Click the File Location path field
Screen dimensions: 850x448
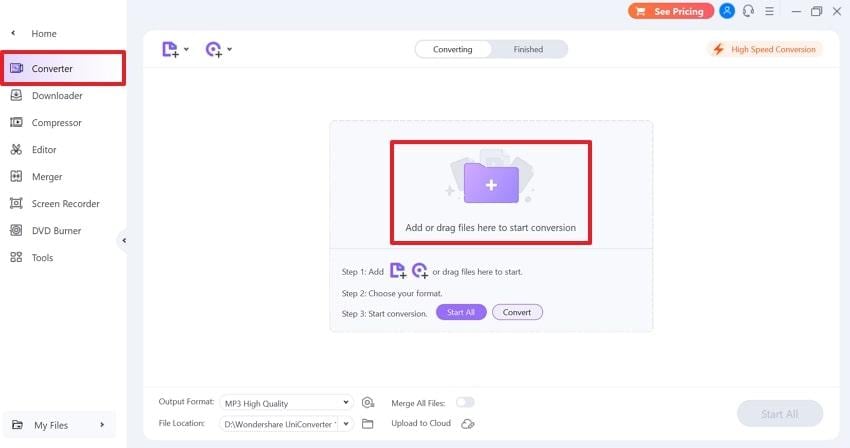coord(279,424)
